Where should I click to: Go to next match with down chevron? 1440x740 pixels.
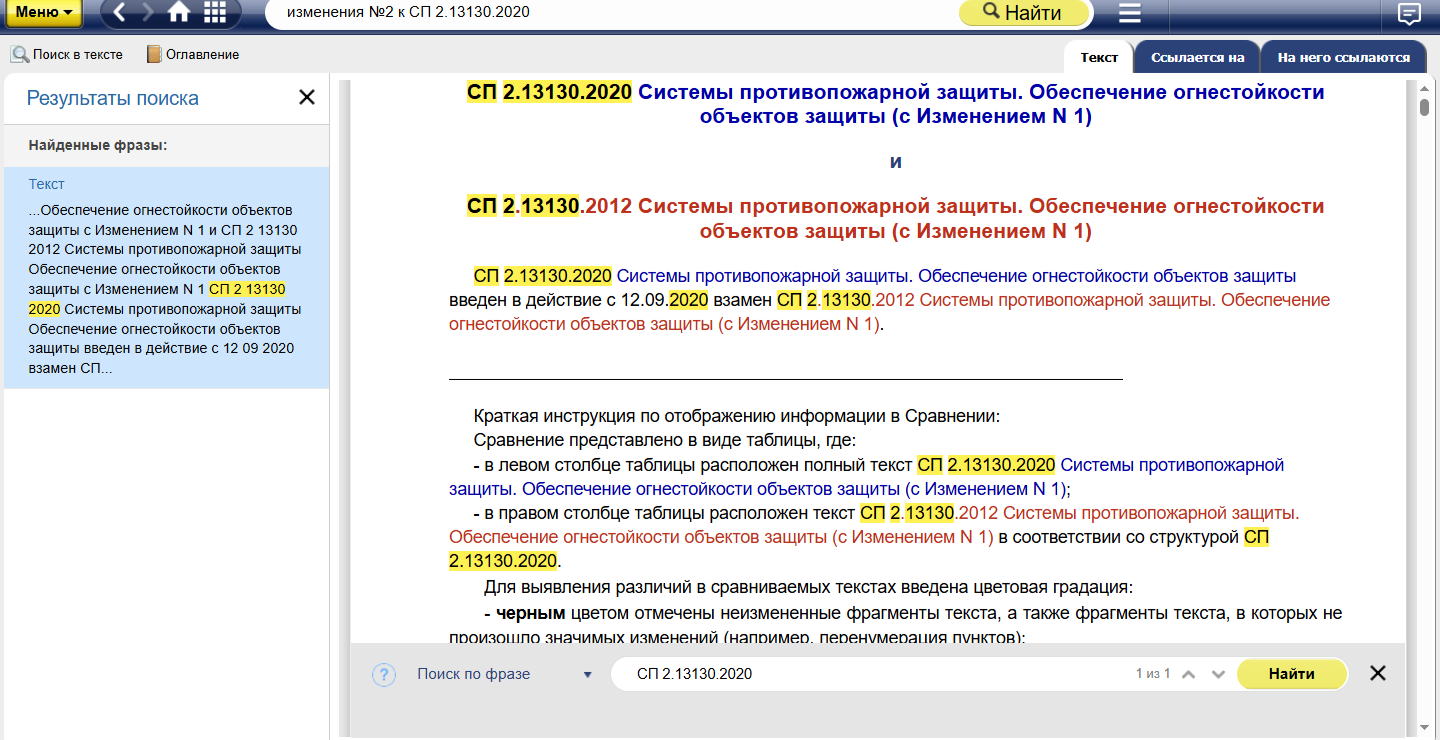(1218, 674)
